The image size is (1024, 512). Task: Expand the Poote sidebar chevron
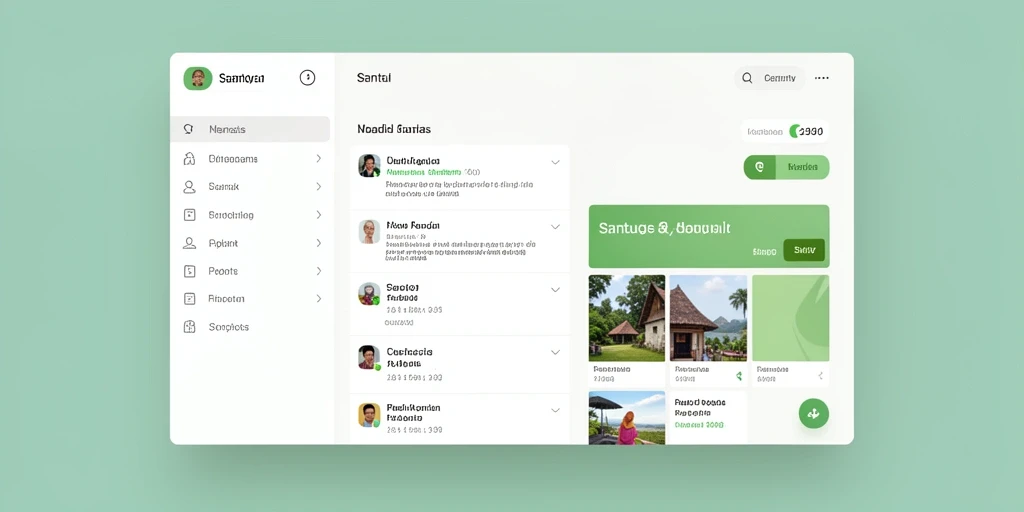coord(319,271)
